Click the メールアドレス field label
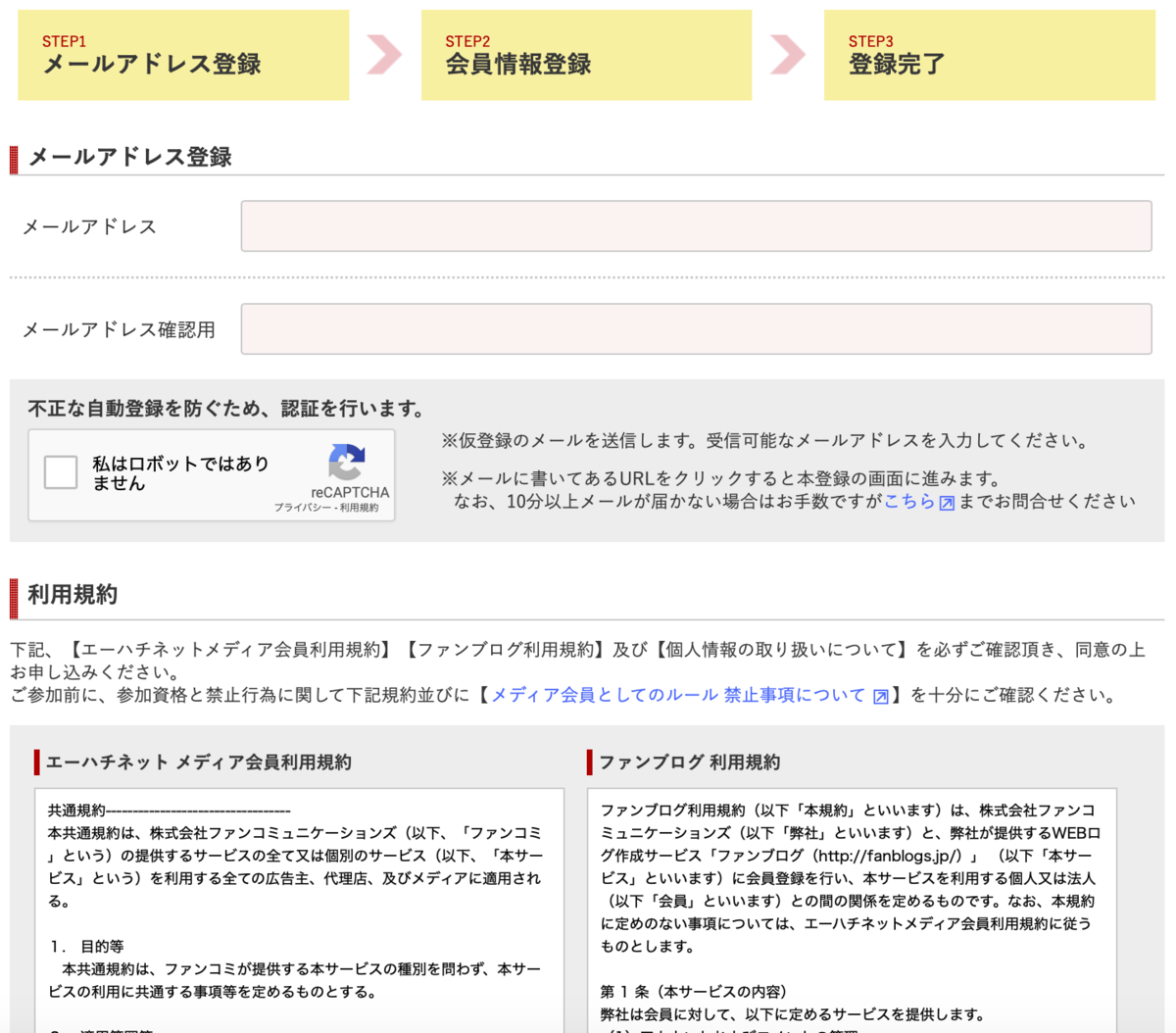Viewport: 1176px width, 1033px height. point(89,226)
